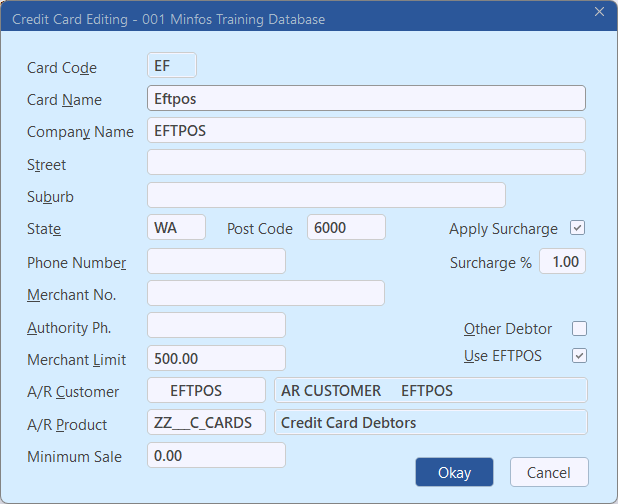Toggle the Apply Surcharge checkbox
This screenshot has width=618, height=504.
pos(577,228)
